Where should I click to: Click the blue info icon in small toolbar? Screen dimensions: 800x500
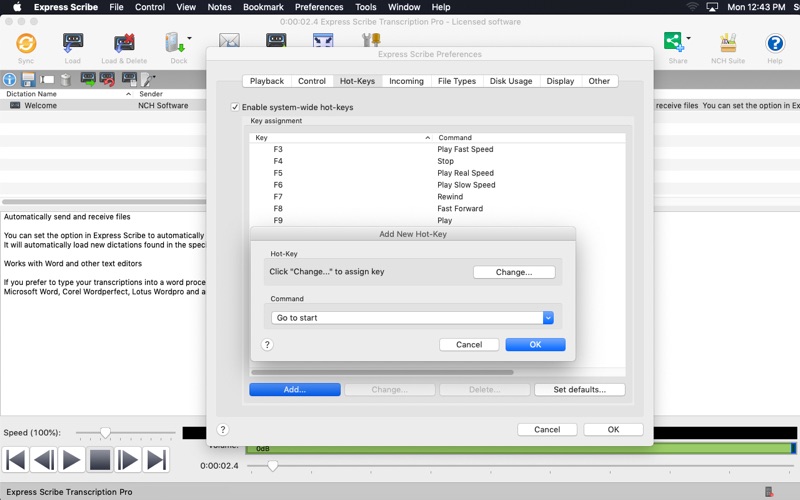[x=10, y=79]
